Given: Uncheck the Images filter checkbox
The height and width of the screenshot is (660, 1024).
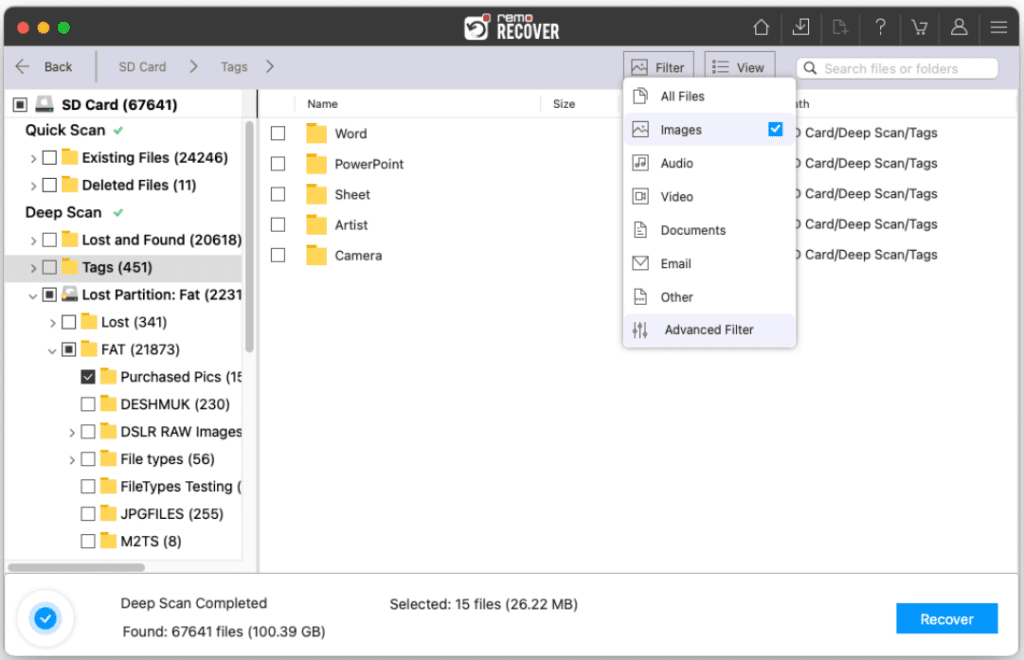Looking at the screenshot, I should 775,129.
